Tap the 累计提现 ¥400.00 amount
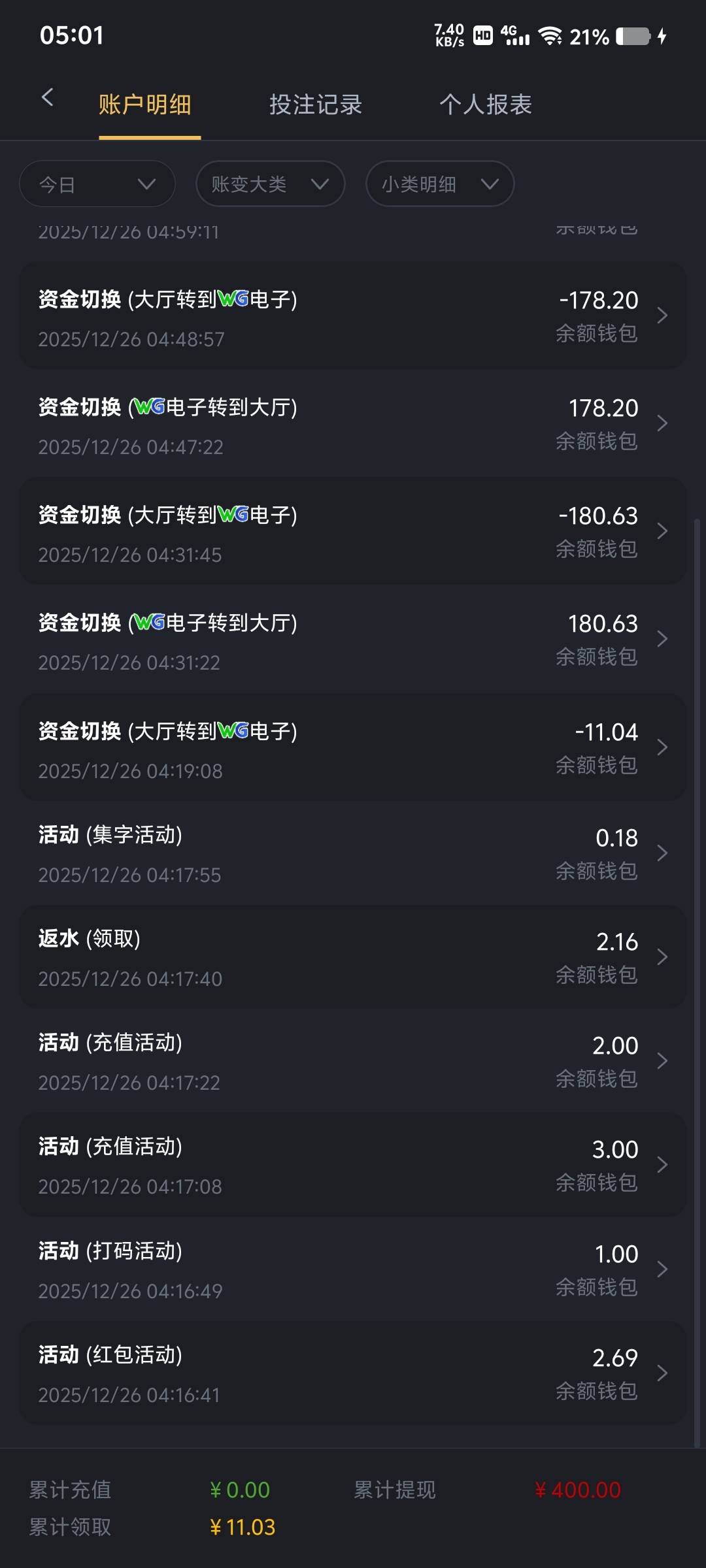 (577, 1490)
